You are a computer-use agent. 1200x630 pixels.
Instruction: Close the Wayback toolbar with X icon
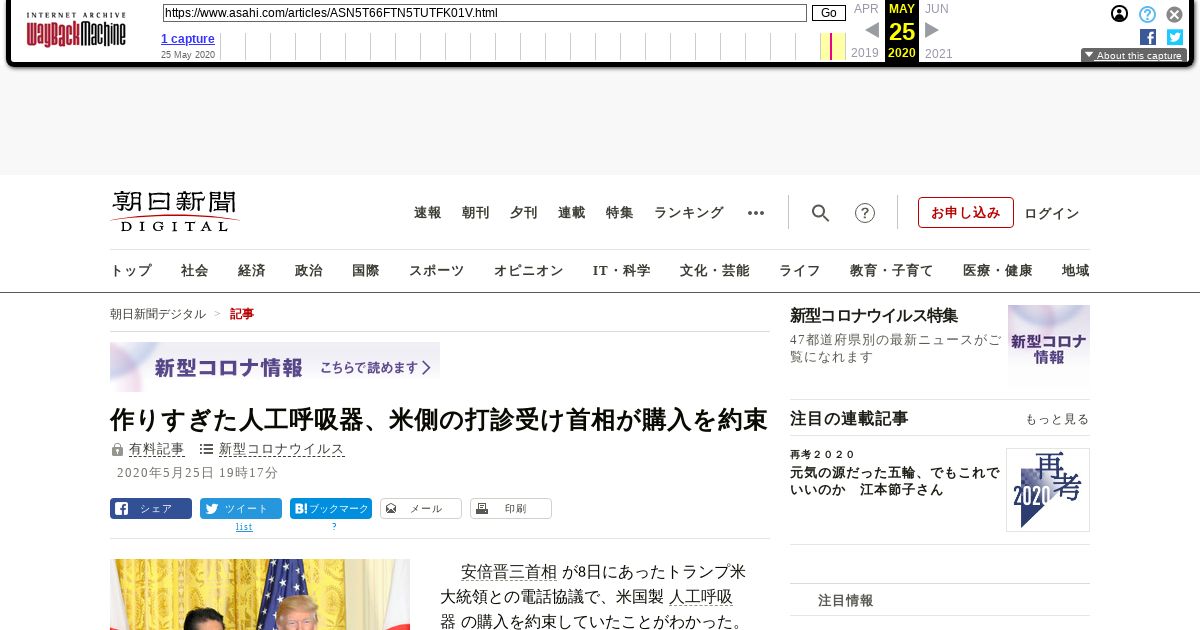1174,14
